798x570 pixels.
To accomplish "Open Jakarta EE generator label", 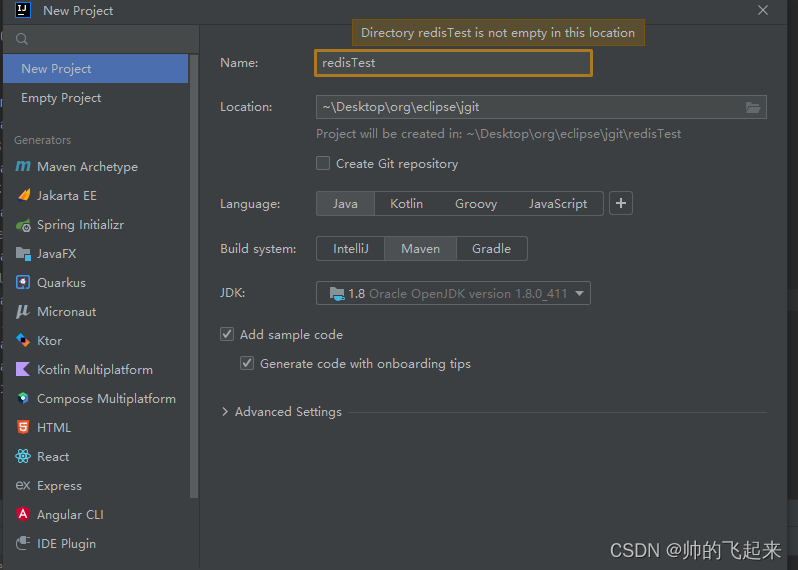I will [67, 196].
